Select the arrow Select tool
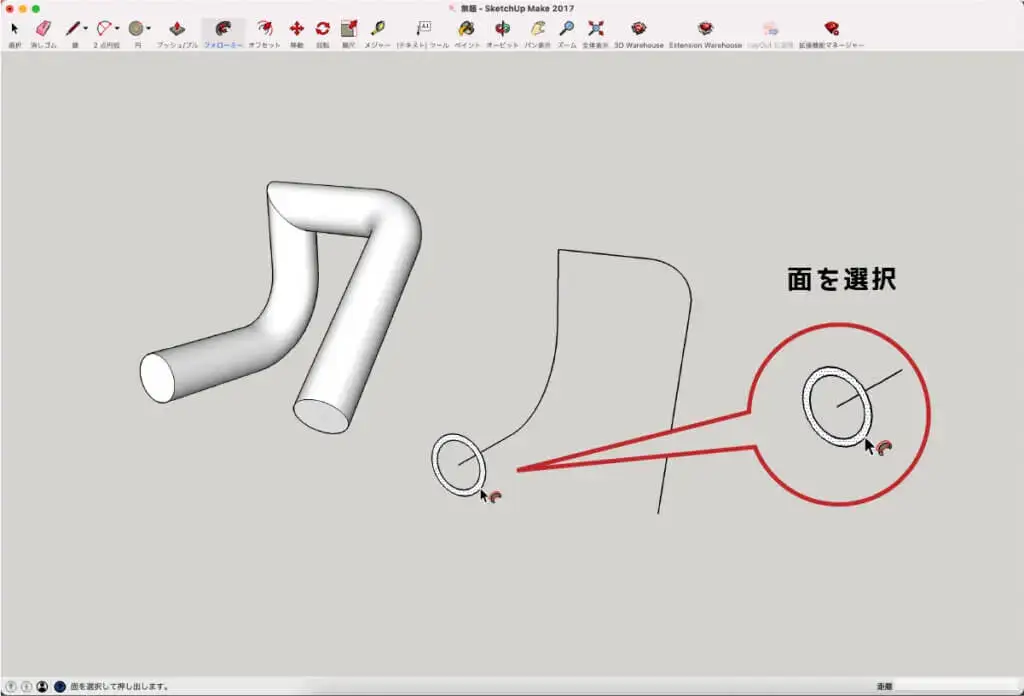1024x696 pixels. pyautogui.click(x=14, y=29)
